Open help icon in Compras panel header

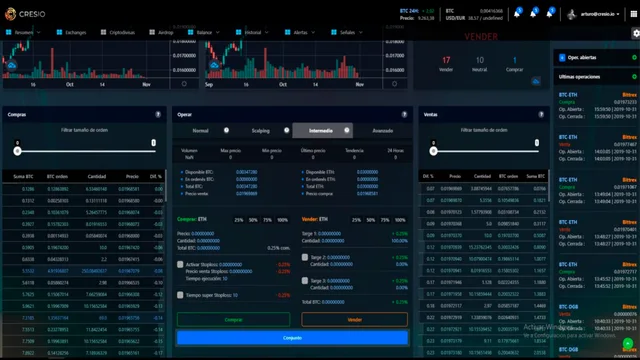tap(158, 114)
